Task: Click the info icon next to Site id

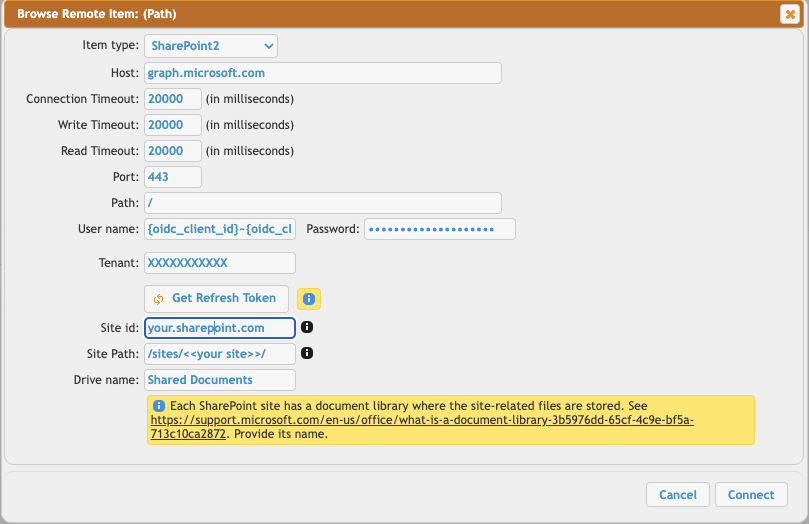Action: (x=307, y=327)
